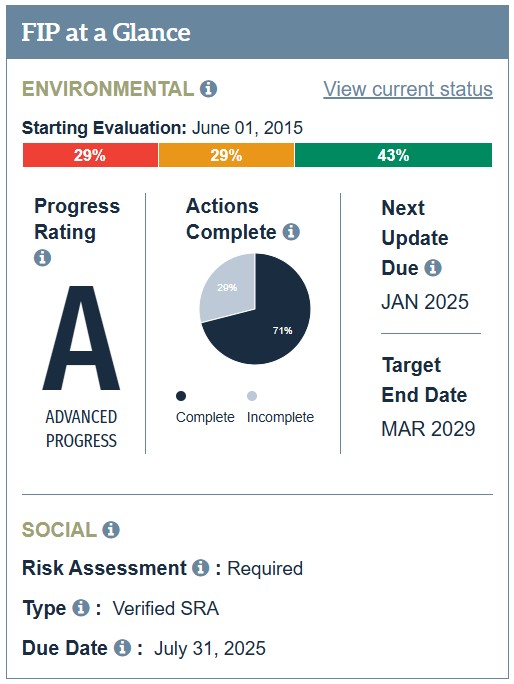Screen dimensions: 514x684
Task: Click the large A progress rating letter
Action: pos(81,338)
